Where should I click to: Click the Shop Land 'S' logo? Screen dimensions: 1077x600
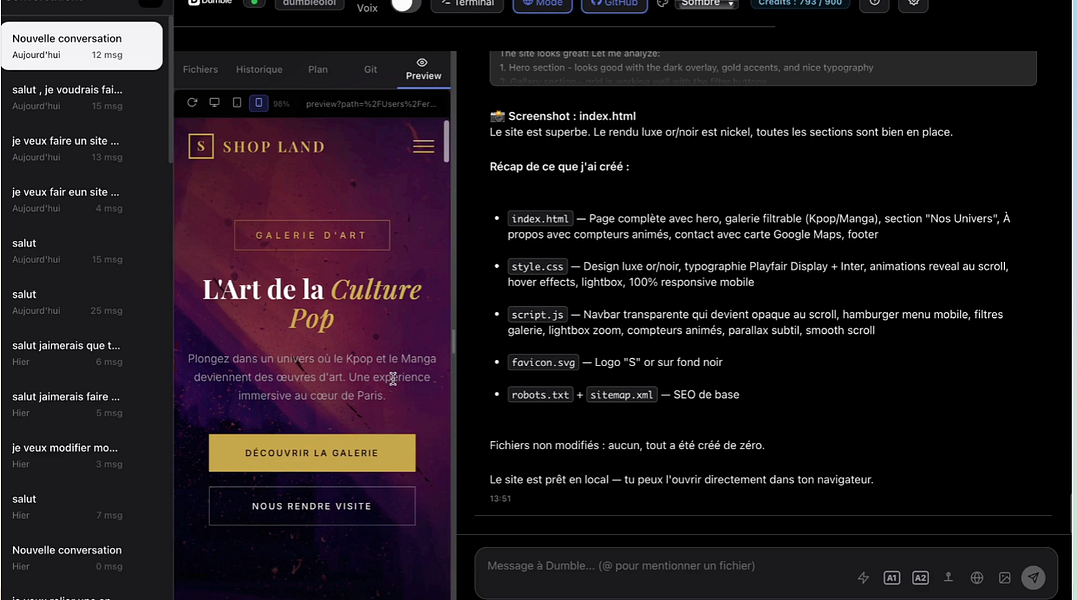pyautogui.click(x=201, y=146)
